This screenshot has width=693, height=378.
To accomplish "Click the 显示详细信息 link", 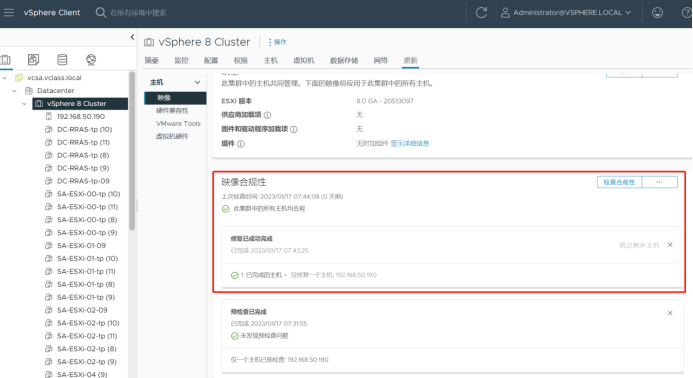I will (410, 143).
